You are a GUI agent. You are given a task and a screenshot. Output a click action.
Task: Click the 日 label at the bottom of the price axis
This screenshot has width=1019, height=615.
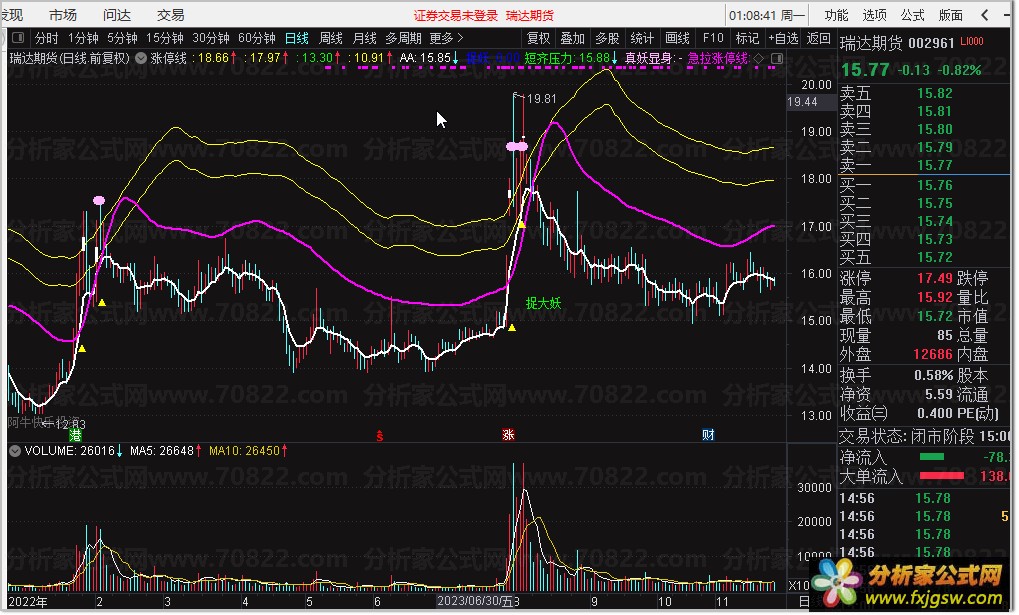[804, 602]
